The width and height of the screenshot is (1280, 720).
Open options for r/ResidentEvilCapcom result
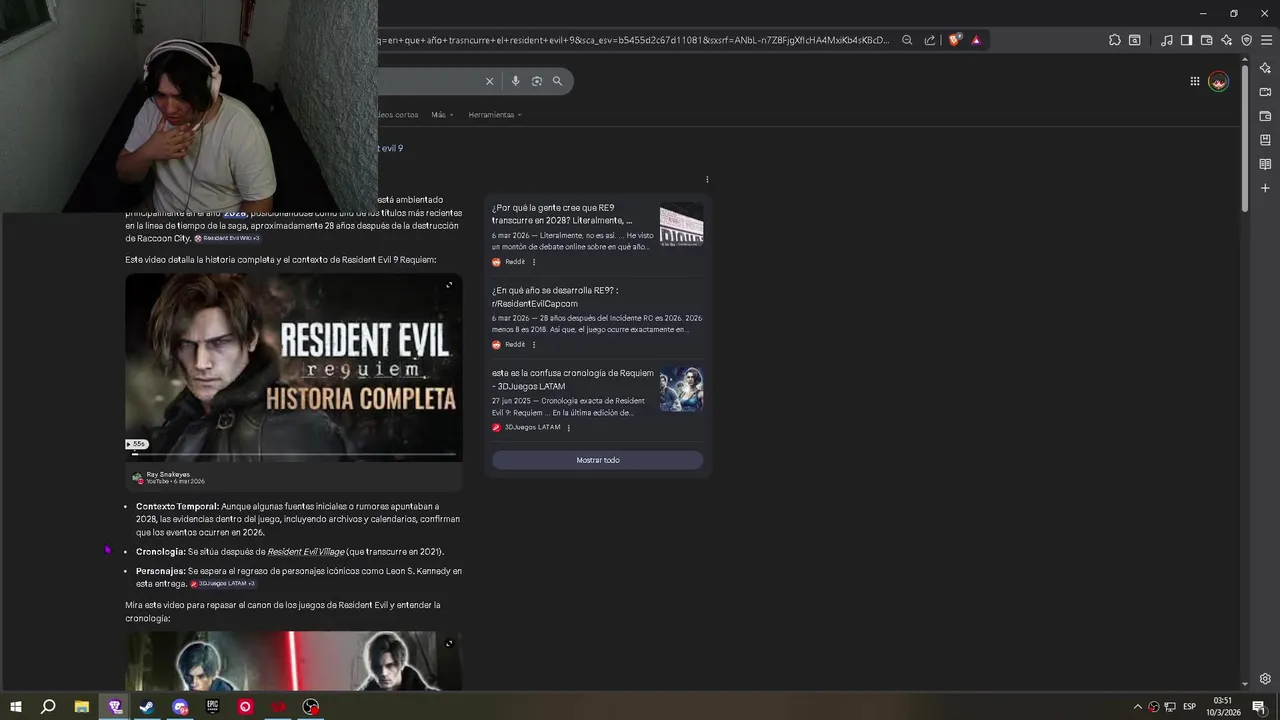point(534,344)
